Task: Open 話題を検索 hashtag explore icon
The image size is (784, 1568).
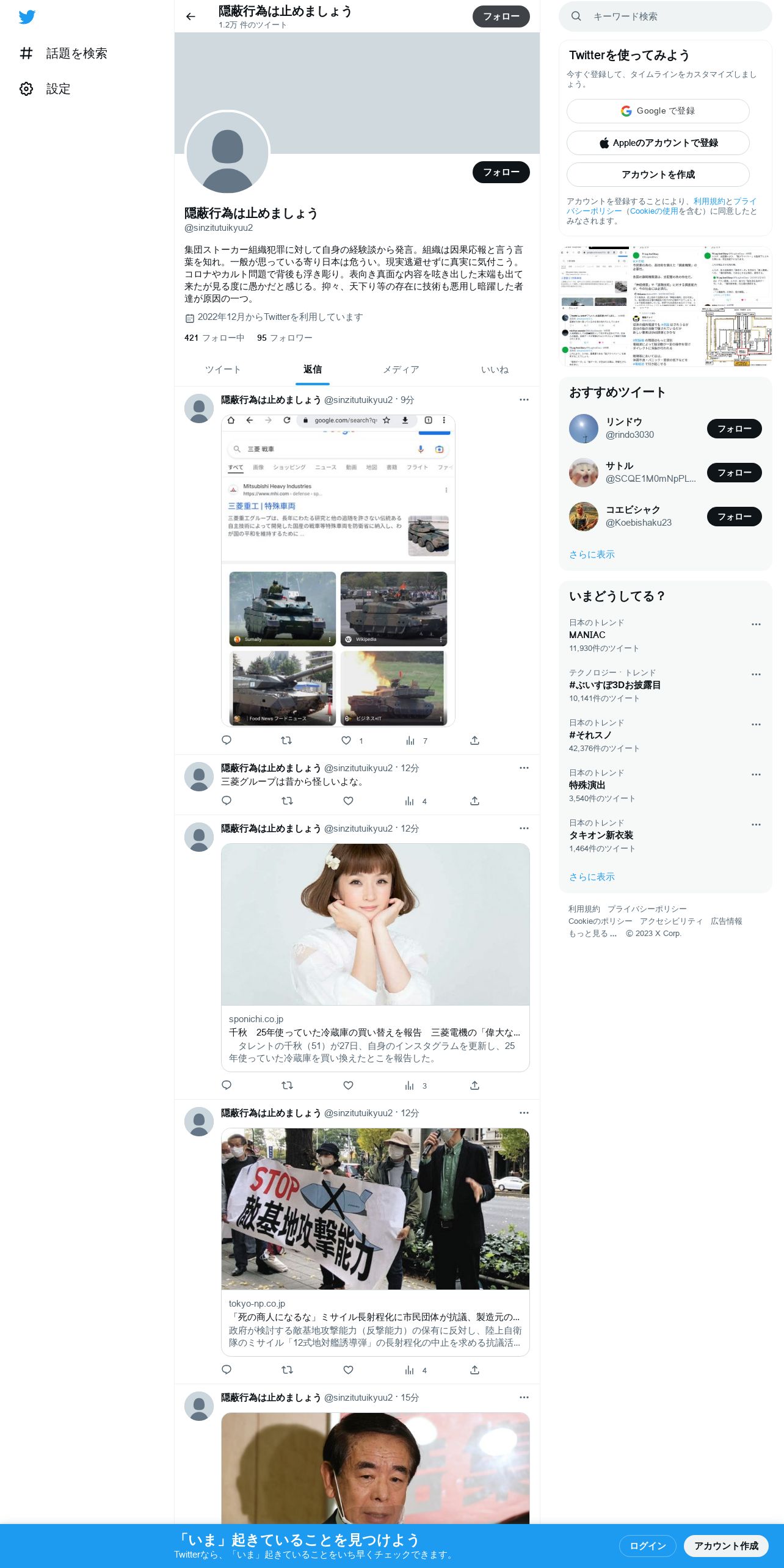Action: [26, 53]
